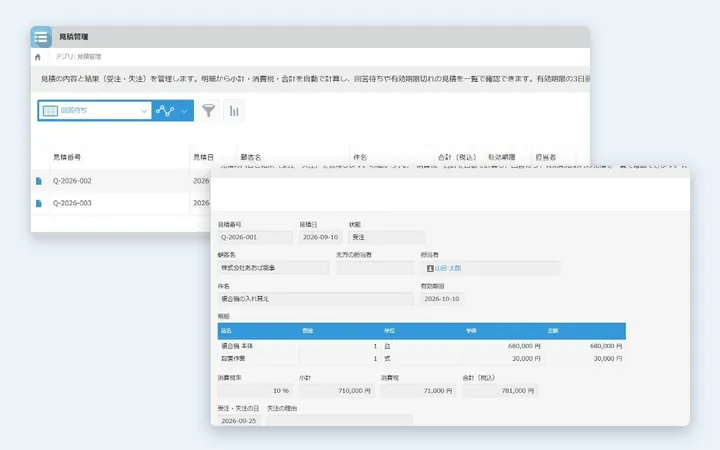Open the filter funnel icon

[208, 111]
